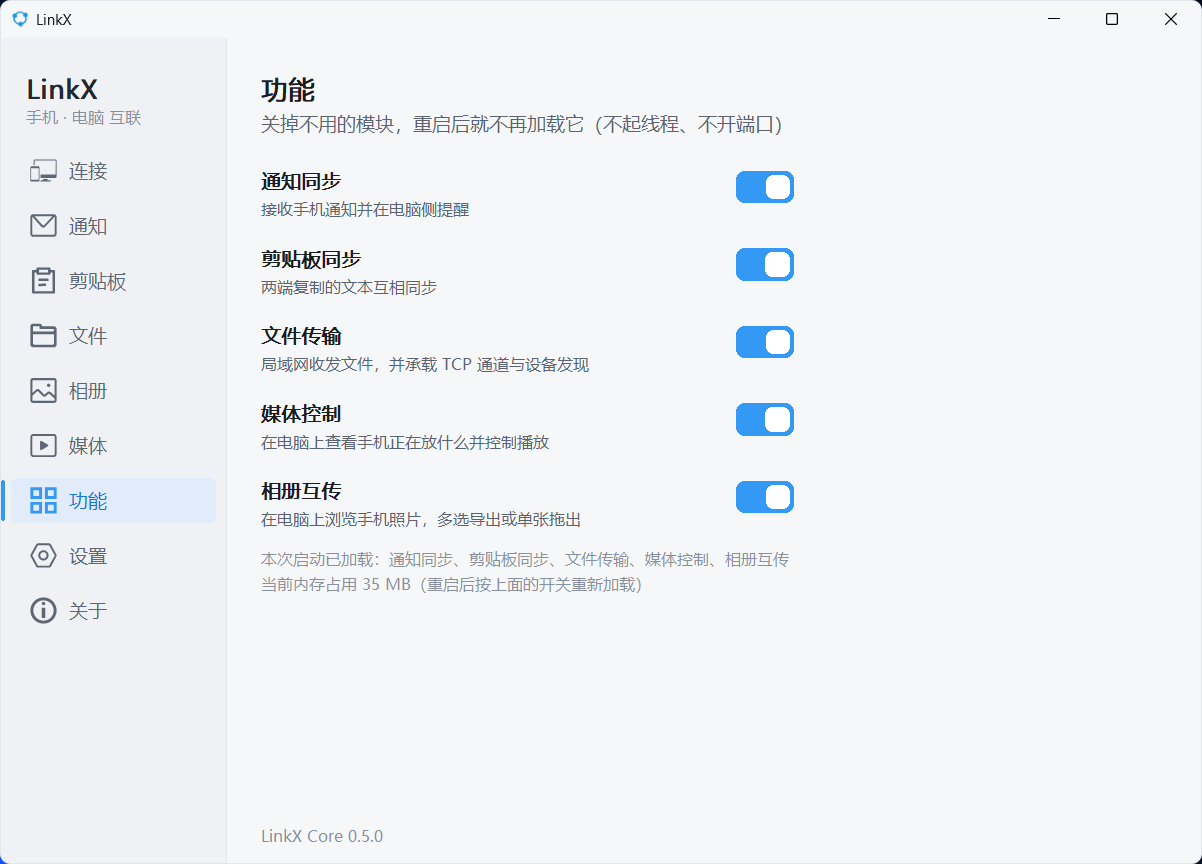Click the 设置 hexagon gear icon
Image resolution: width=1202 pixels, height=864 pixels.
coord(43,556)
